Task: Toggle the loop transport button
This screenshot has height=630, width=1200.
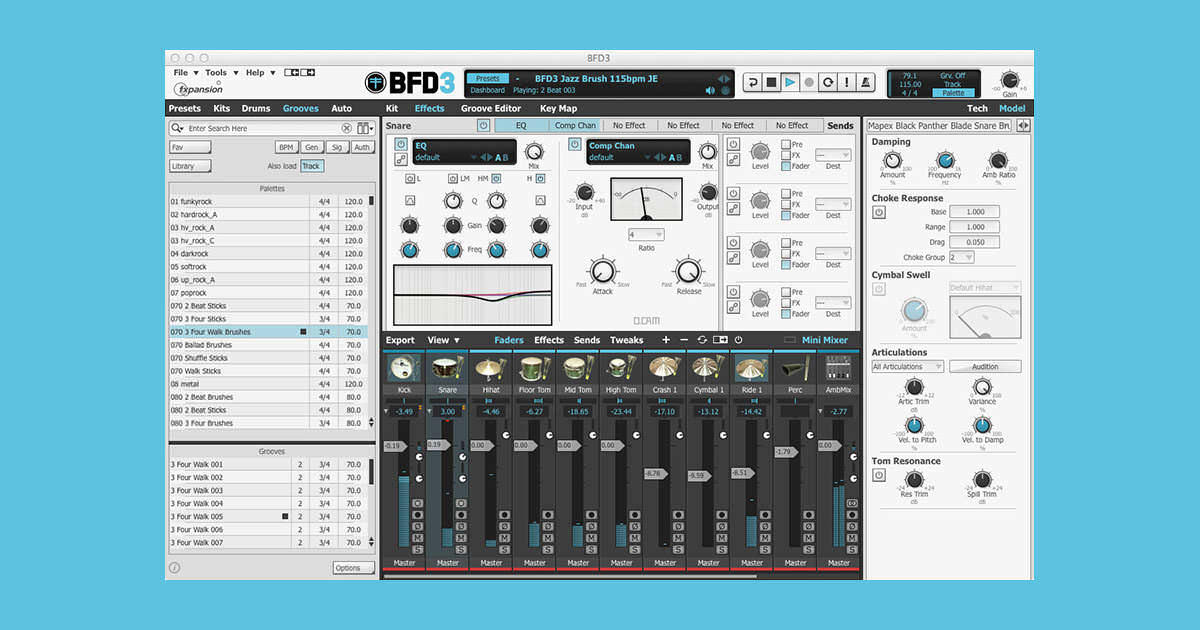Action: [828, 82]
